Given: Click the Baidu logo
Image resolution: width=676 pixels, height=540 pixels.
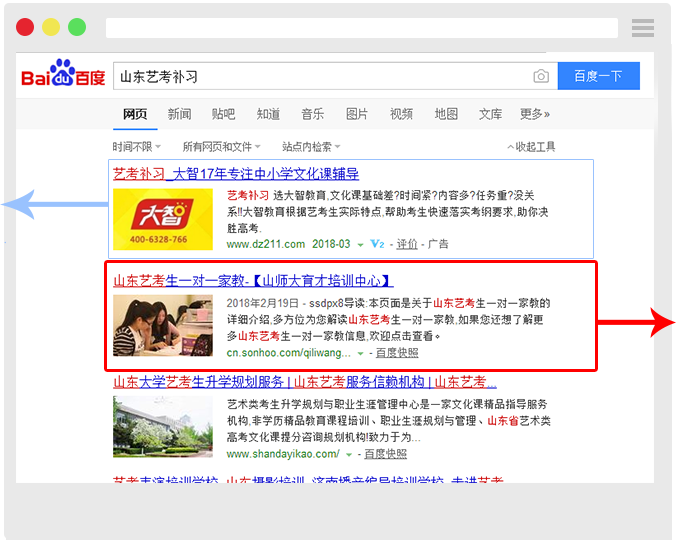Looking at the screenshot, I should click(63, 73).
